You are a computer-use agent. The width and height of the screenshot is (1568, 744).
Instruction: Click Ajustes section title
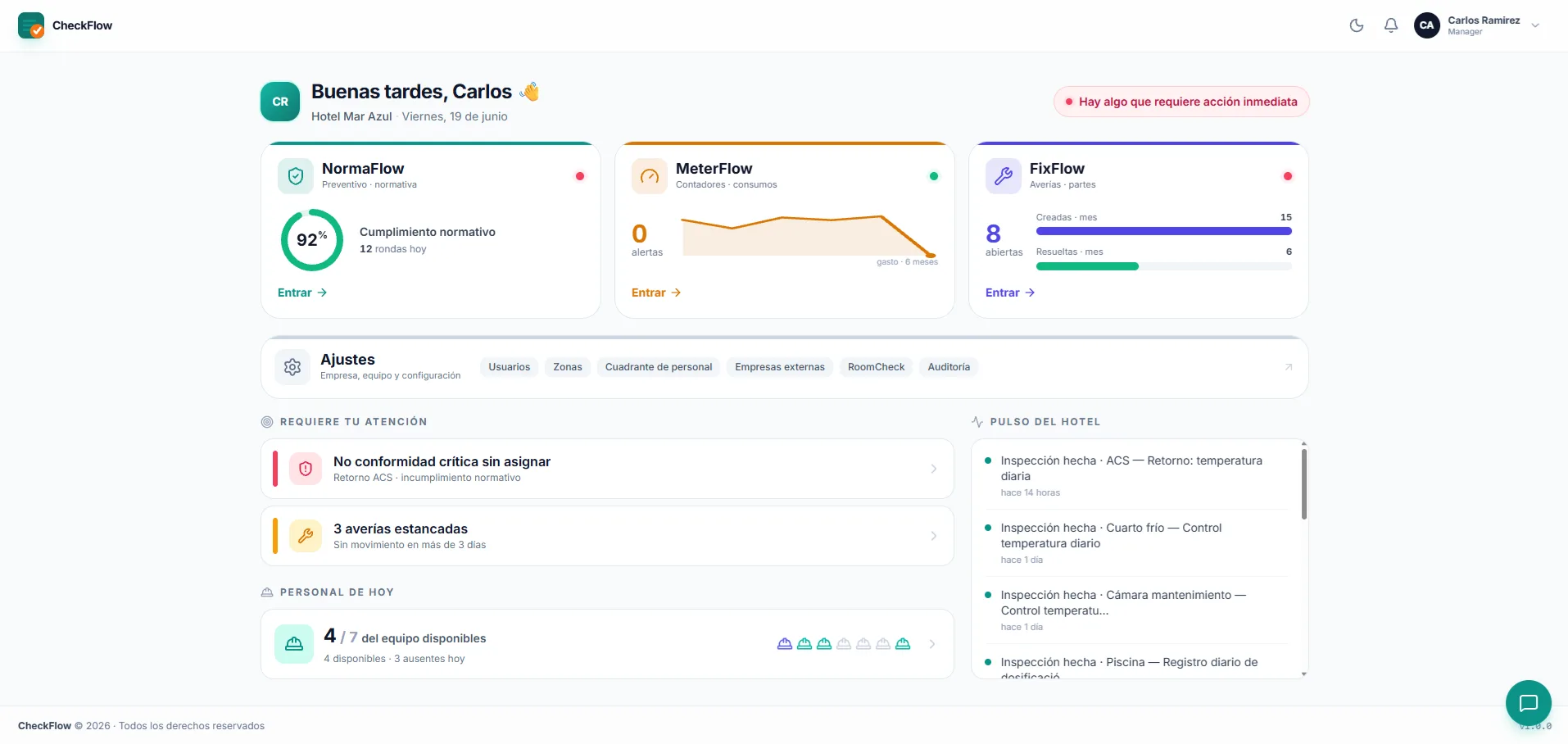coord(347,360)
